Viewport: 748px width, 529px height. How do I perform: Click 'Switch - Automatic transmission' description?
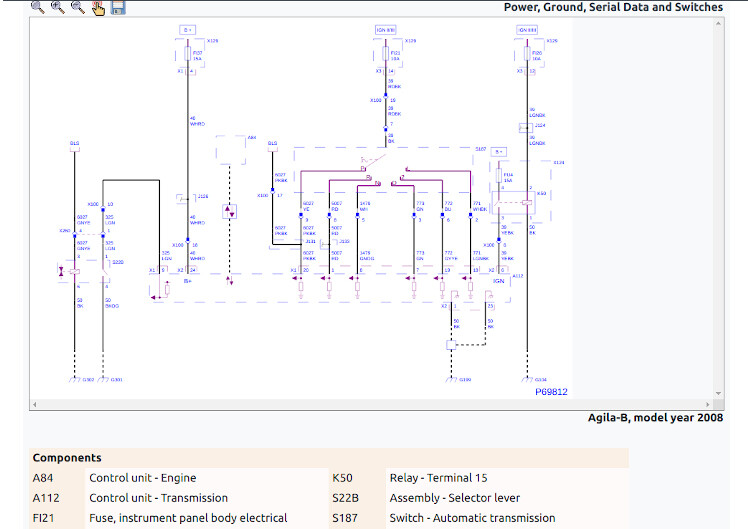pos(472,518)
